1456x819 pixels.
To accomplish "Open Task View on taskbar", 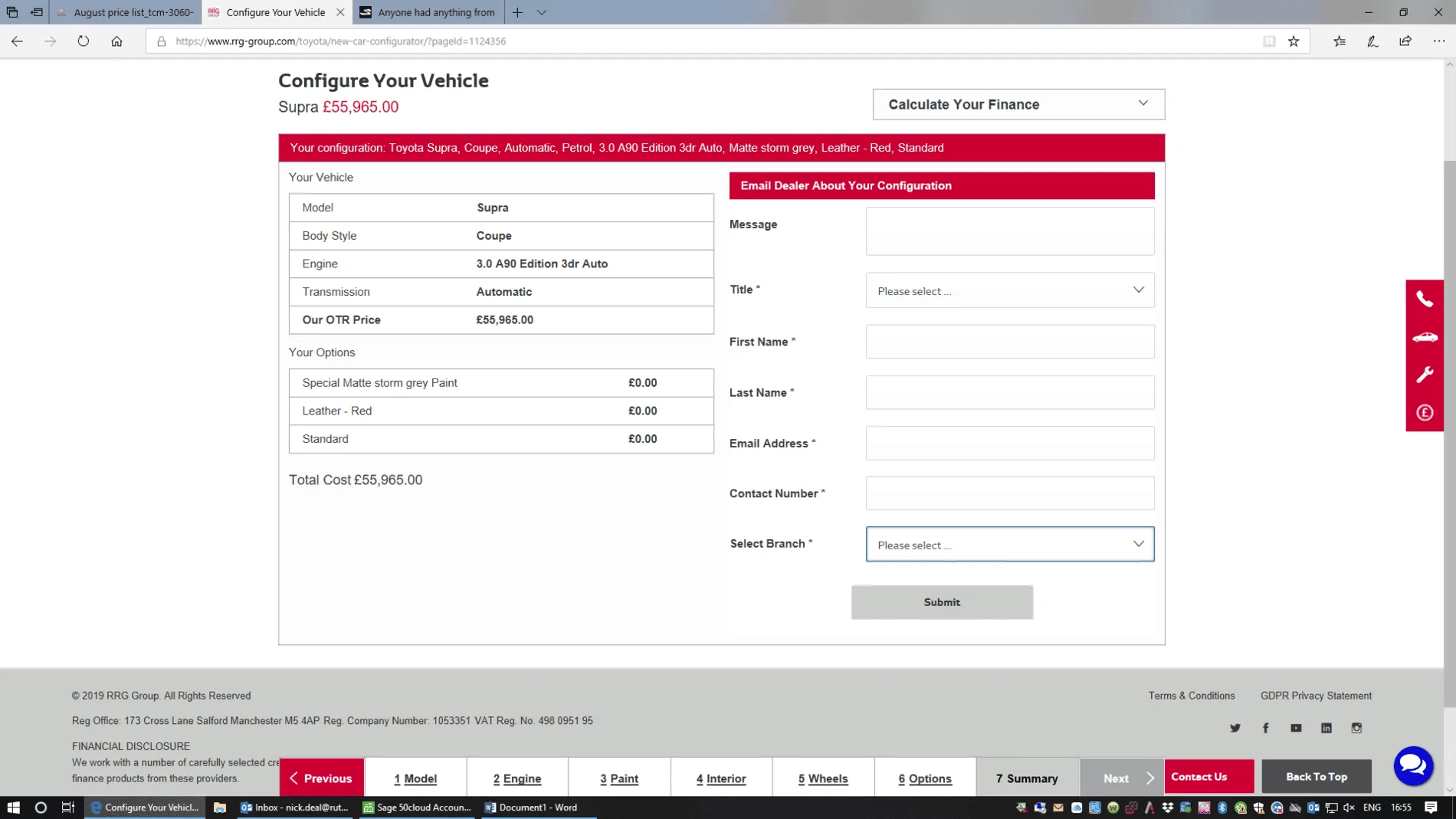I will tap(68, 807).
